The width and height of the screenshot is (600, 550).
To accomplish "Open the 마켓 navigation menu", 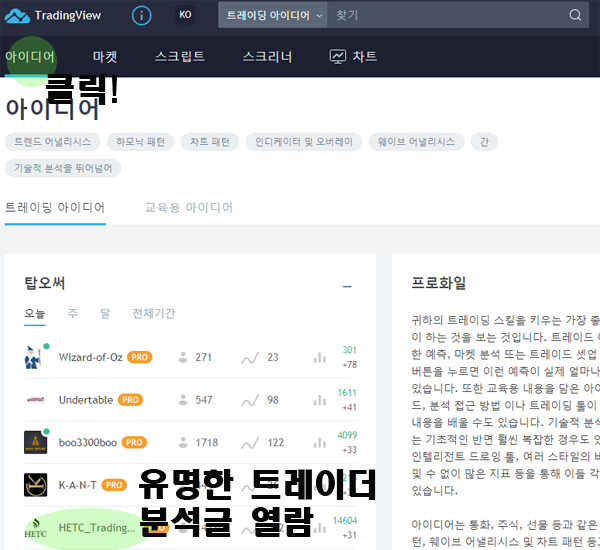I will click(105, 57).
